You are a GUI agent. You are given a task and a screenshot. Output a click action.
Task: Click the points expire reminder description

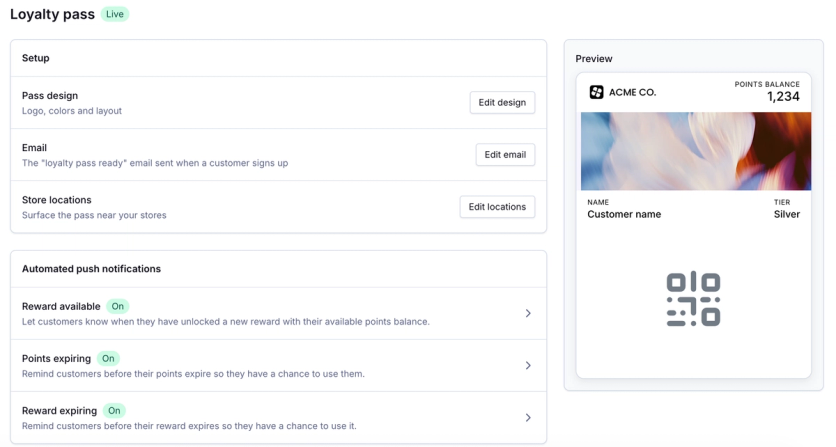pos(193,374)
